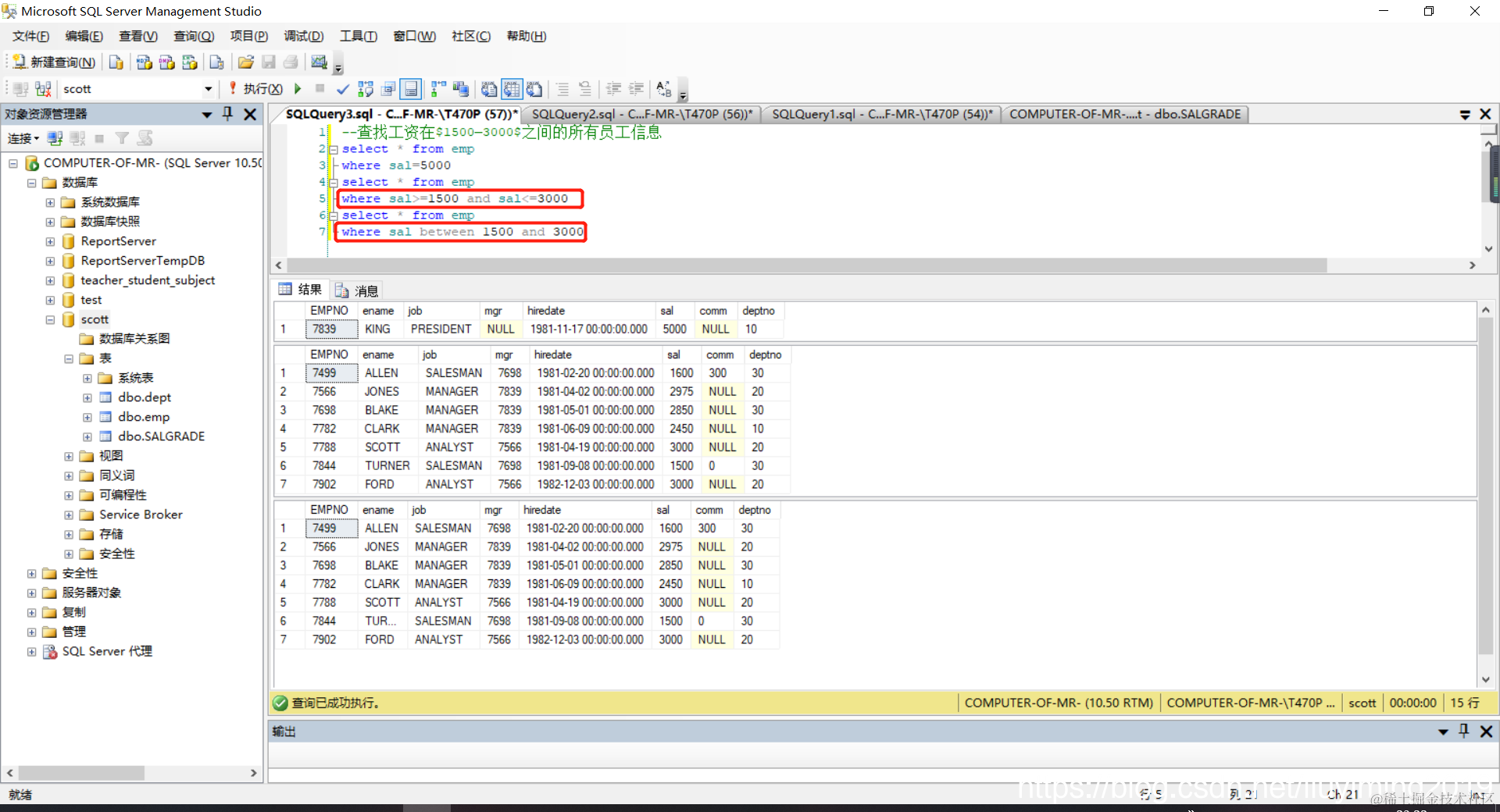Screen dimensions: 1500x812
Task: Open the 文件 menu
Action: pos(30,36)
